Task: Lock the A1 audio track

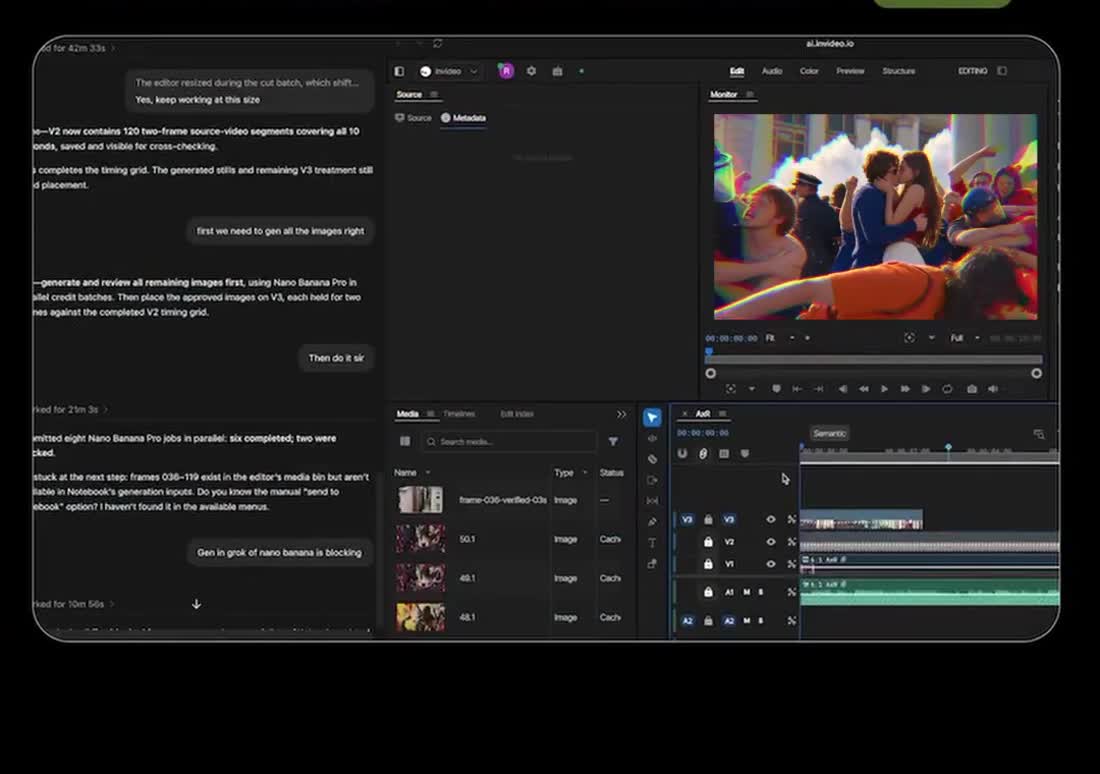Action: pos(708,592)
